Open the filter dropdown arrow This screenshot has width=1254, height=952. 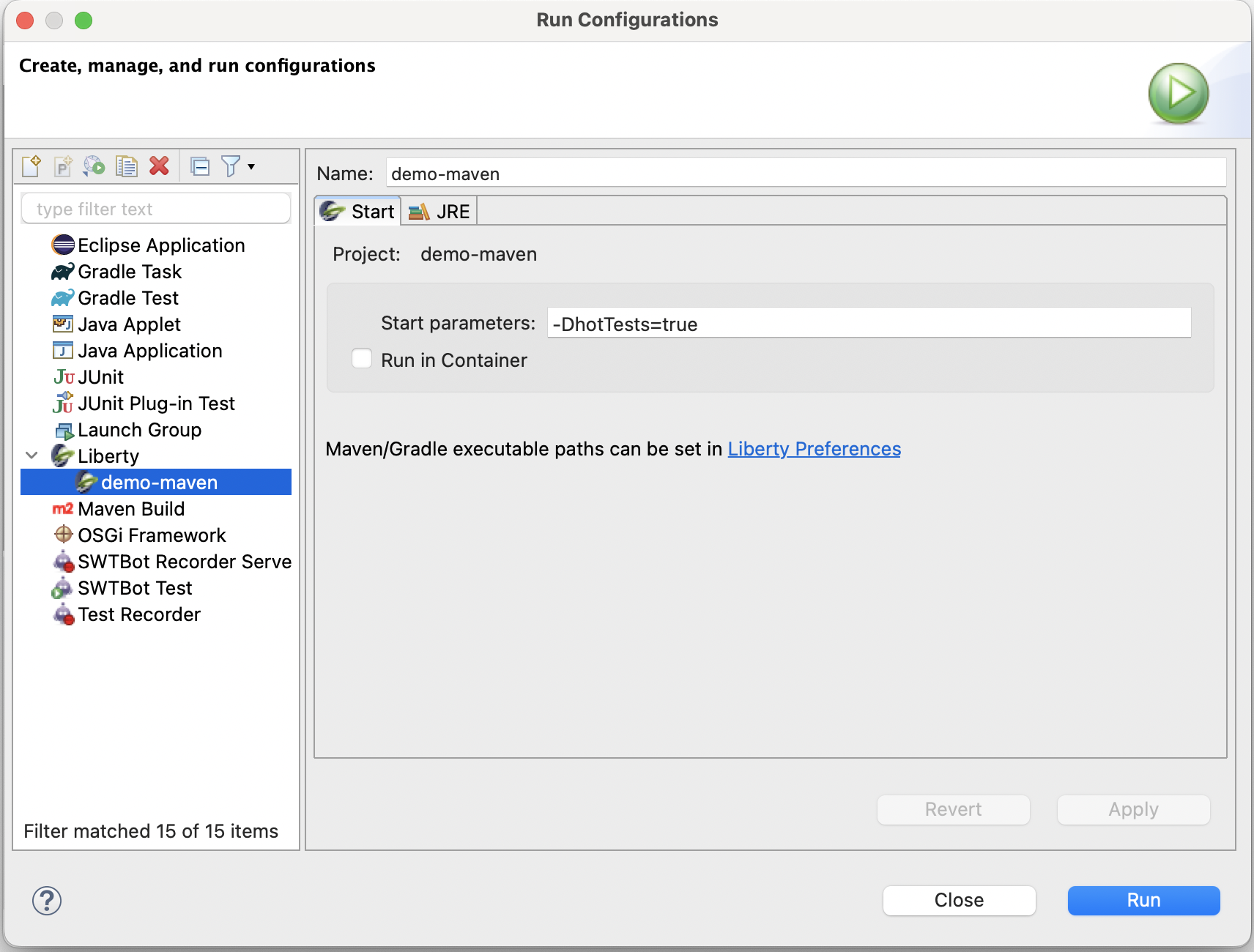click(x=251, y=167)
